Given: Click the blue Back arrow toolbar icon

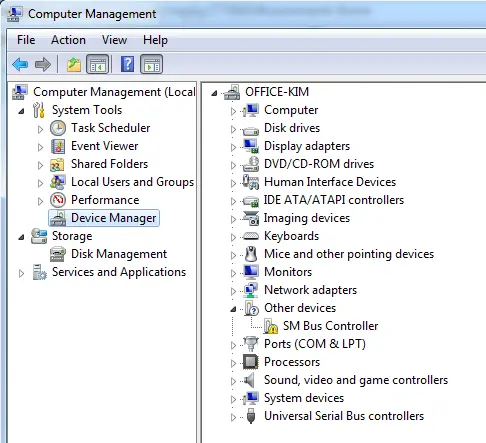Looking at the screenshot, I should [x=20, y=64].
